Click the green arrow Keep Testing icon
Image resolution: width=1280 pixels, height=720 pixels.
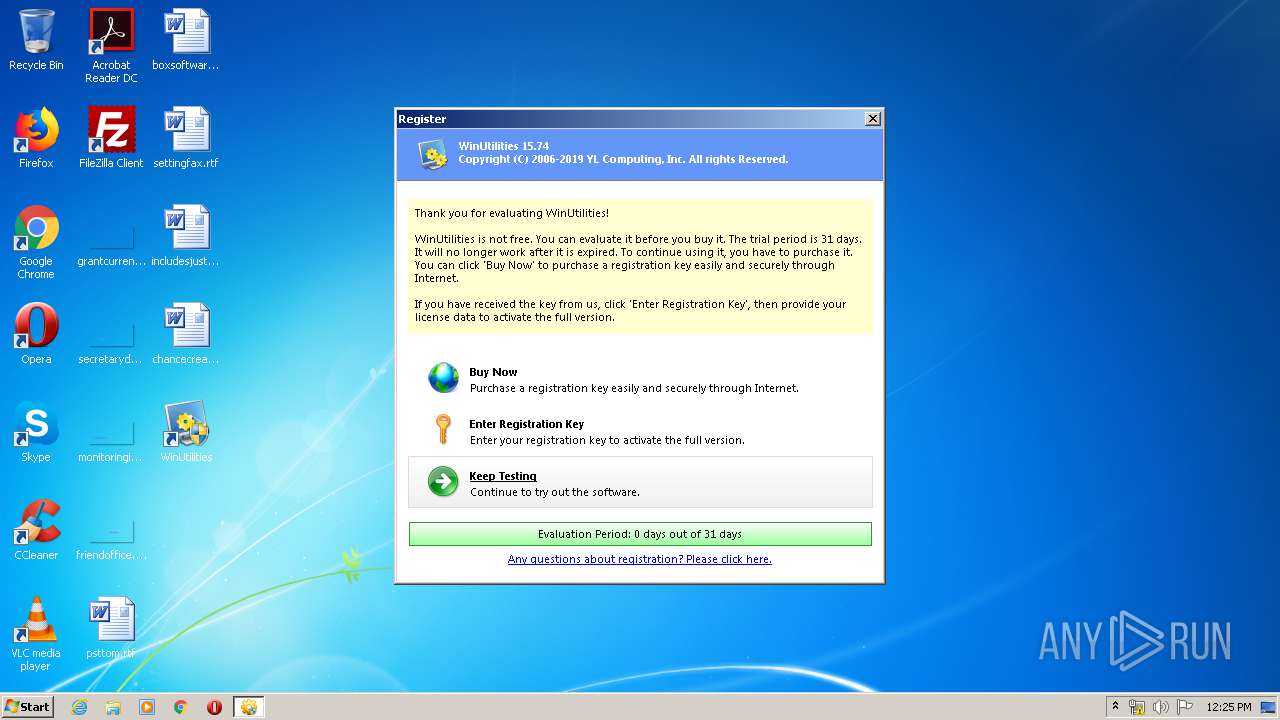coord(443,482)
